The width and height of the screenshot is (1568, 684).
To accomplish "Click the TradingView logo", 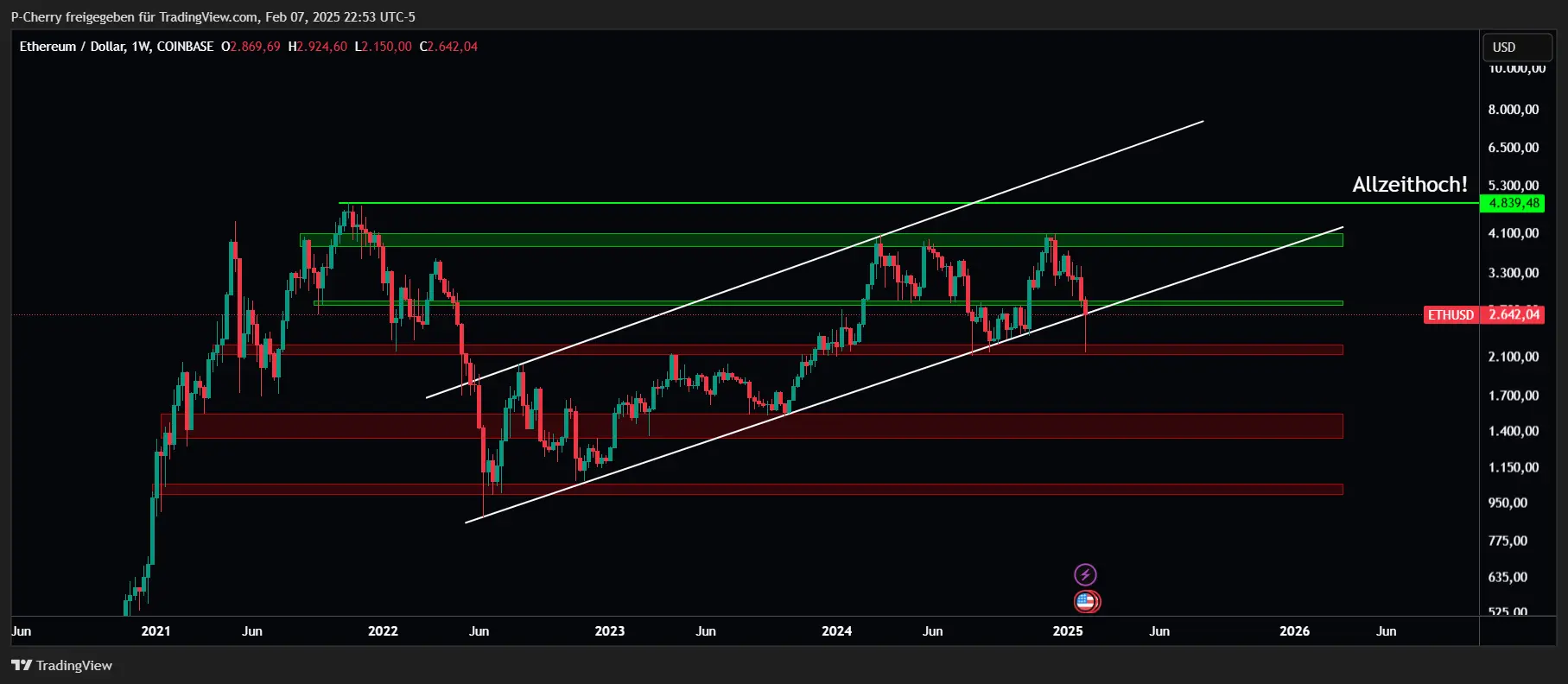I will [x=61, y=665].
